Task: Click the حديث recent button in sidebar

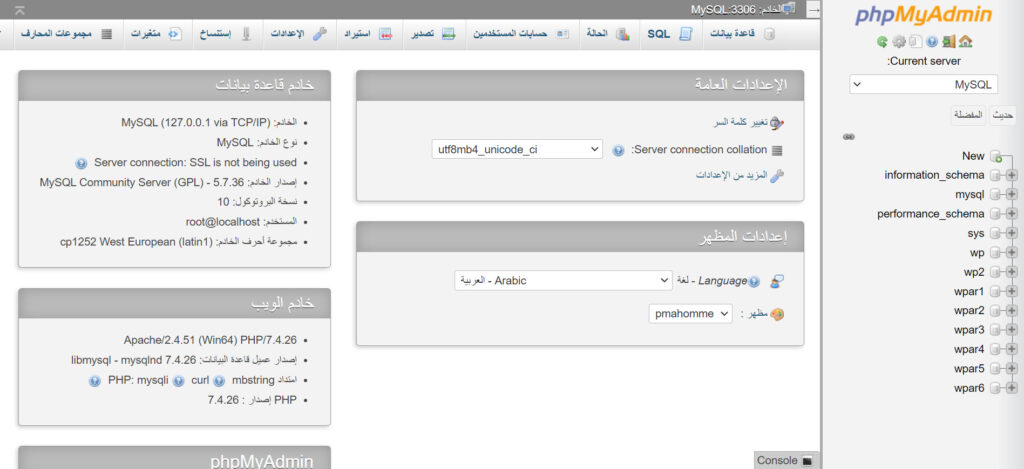Action: (x=1002, y=116)
